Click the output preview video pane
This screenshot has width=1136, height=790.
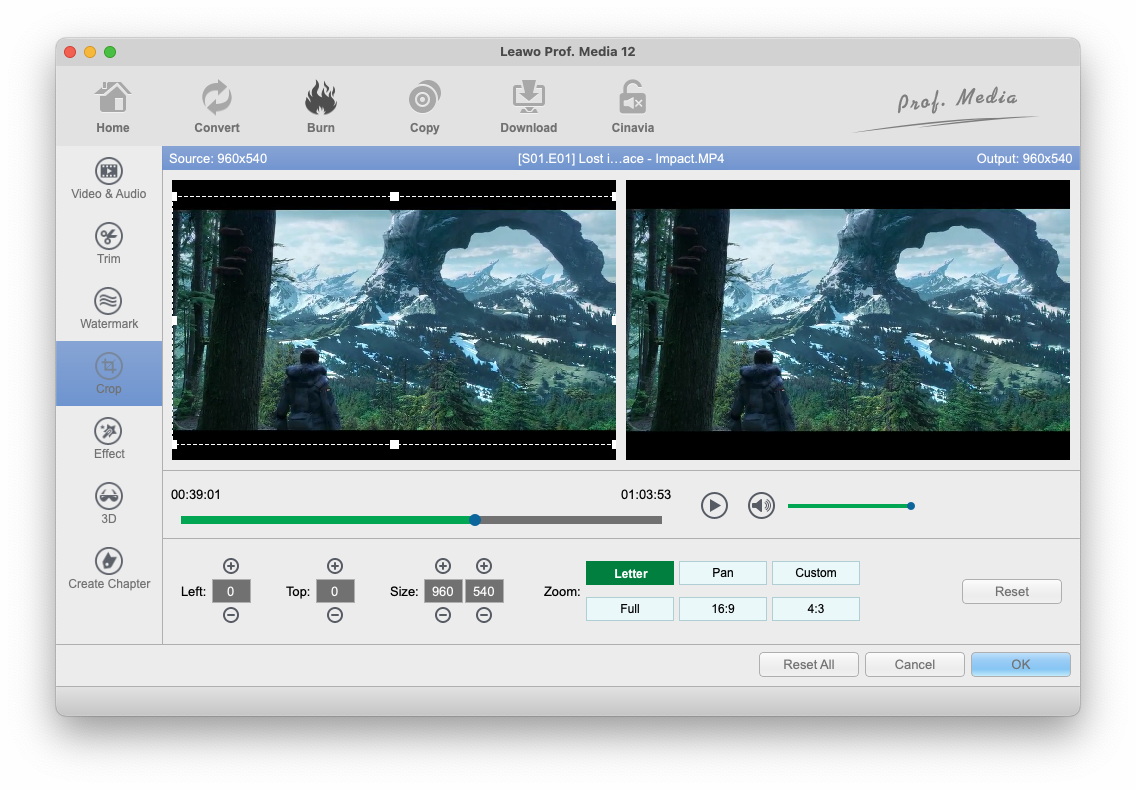848,320
